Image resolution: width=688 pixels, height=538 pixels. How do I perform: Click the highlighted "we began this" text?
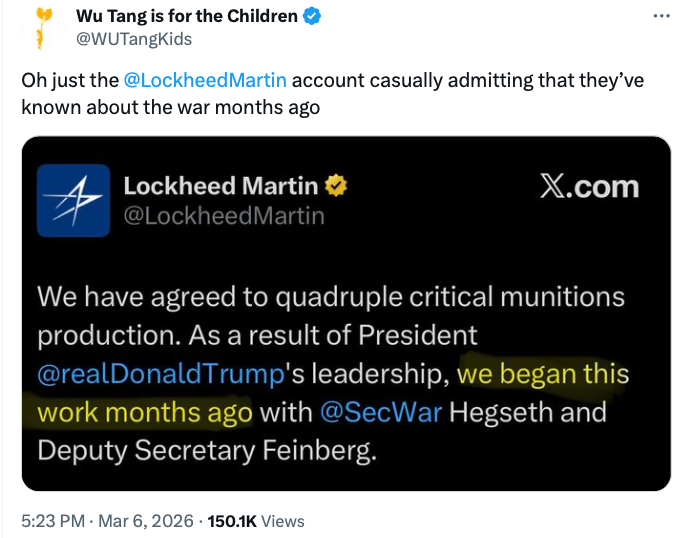(x=543, y=375)
